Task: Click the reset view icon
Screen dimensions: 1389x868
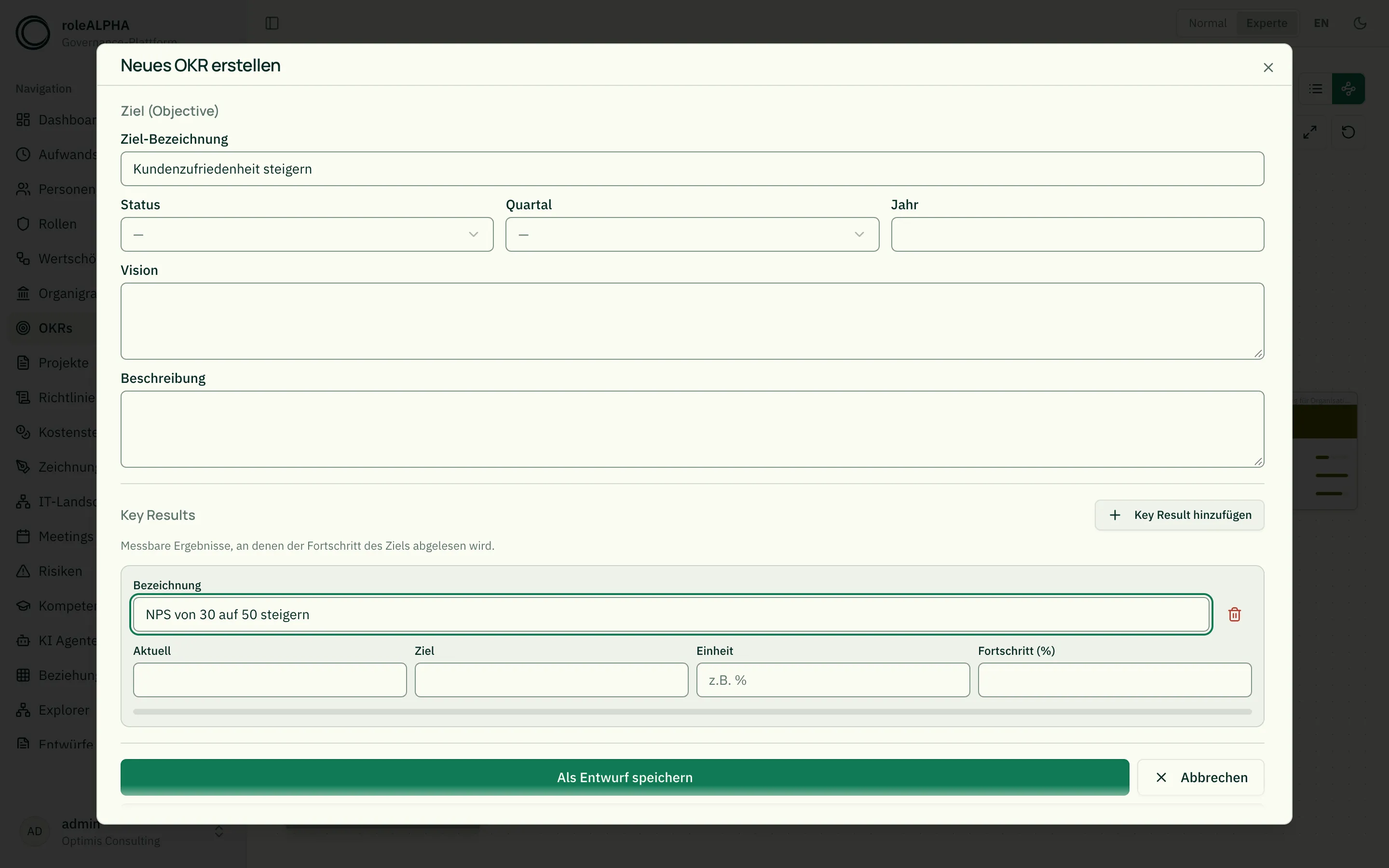Action: (x=1348, y=132)
